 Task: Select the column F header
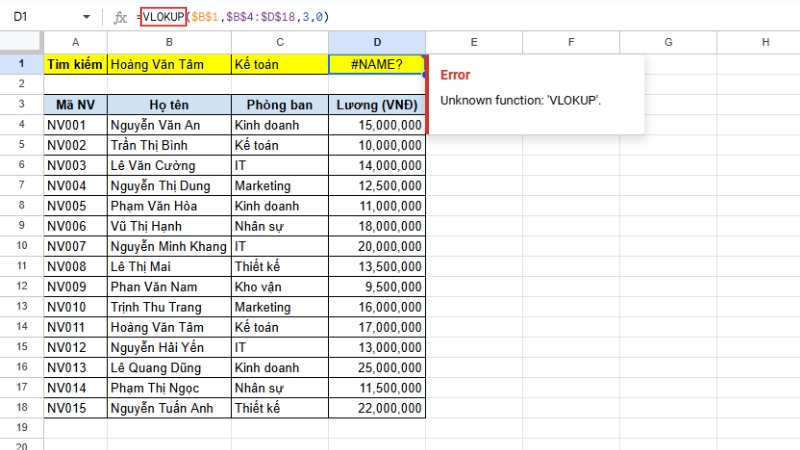(x=570, y=42)
